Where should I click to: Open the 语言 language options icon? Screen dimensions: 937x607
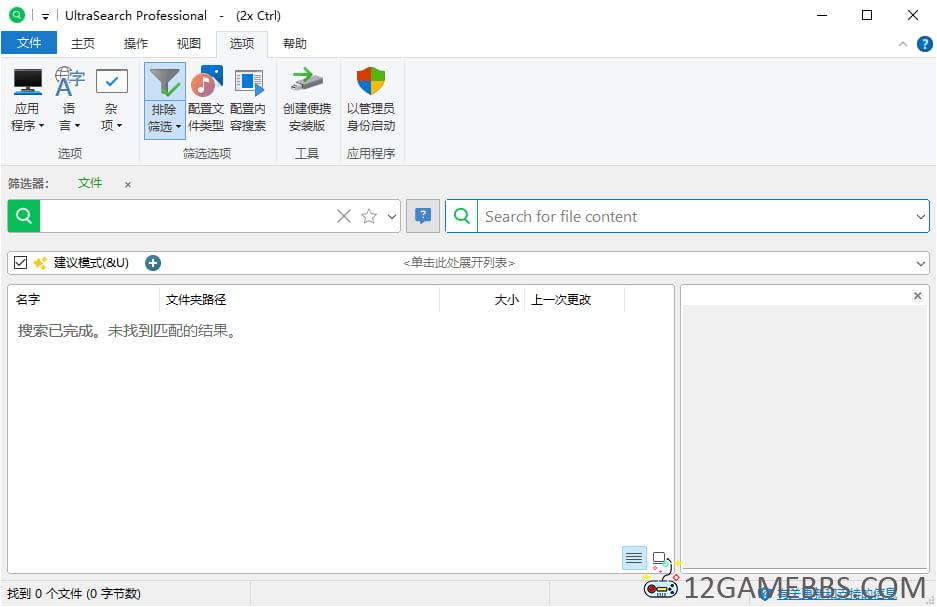click(69, 82)
